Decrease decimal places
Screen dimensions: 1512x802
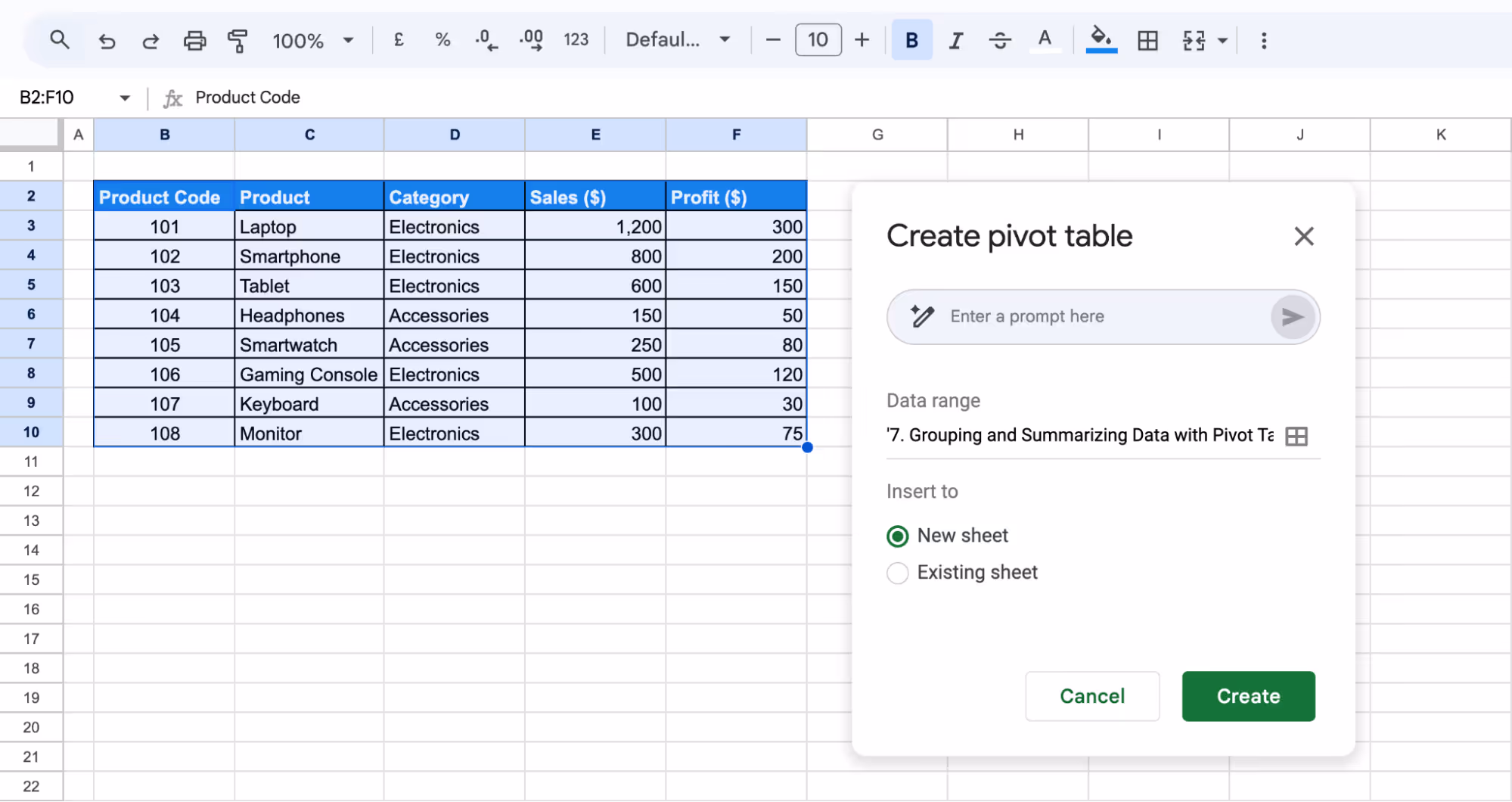(486, 40)
